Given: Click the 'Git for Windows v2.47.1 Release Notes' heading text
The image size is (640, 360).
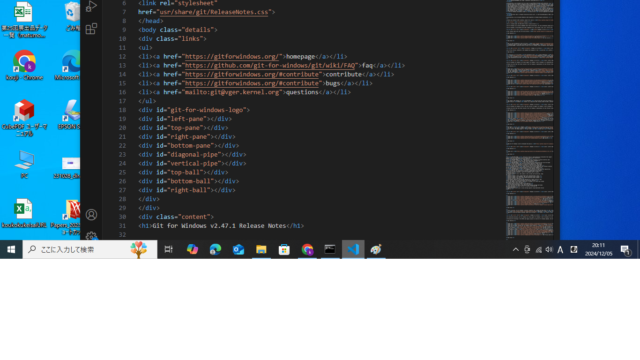Looking at the screenshot, I should pos(219,226).
